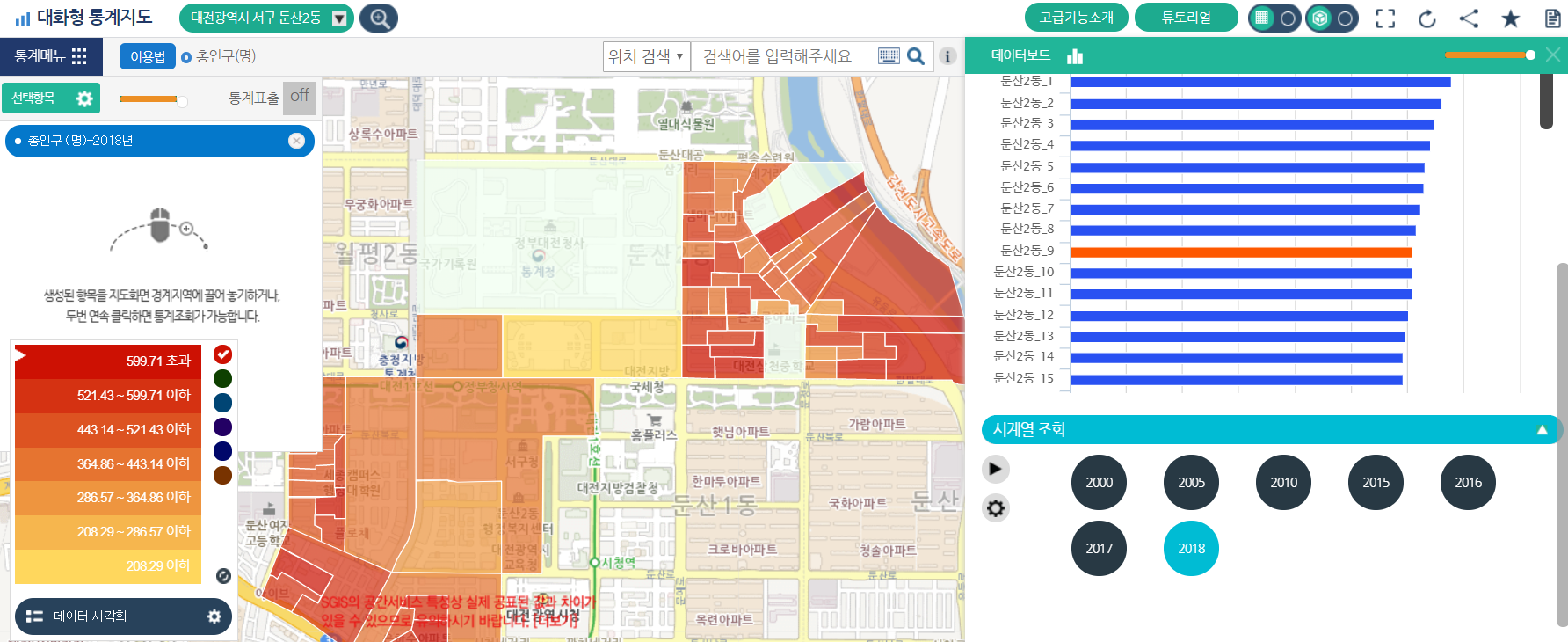Open the 위치 검색 dropdown
Image resolution: width=1568 pixels, height=642 pixels.
click(646, 56)
